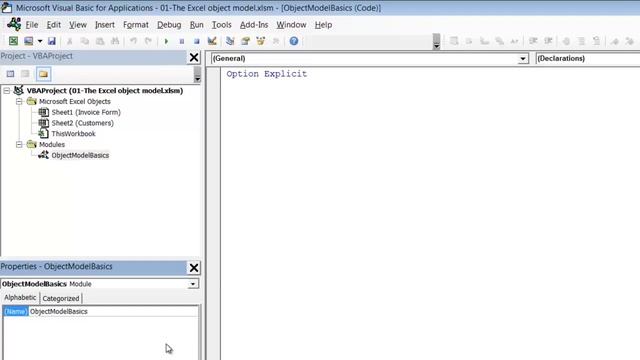Click the Complete Word icon

pyautogui.click(x=514, y=41)
